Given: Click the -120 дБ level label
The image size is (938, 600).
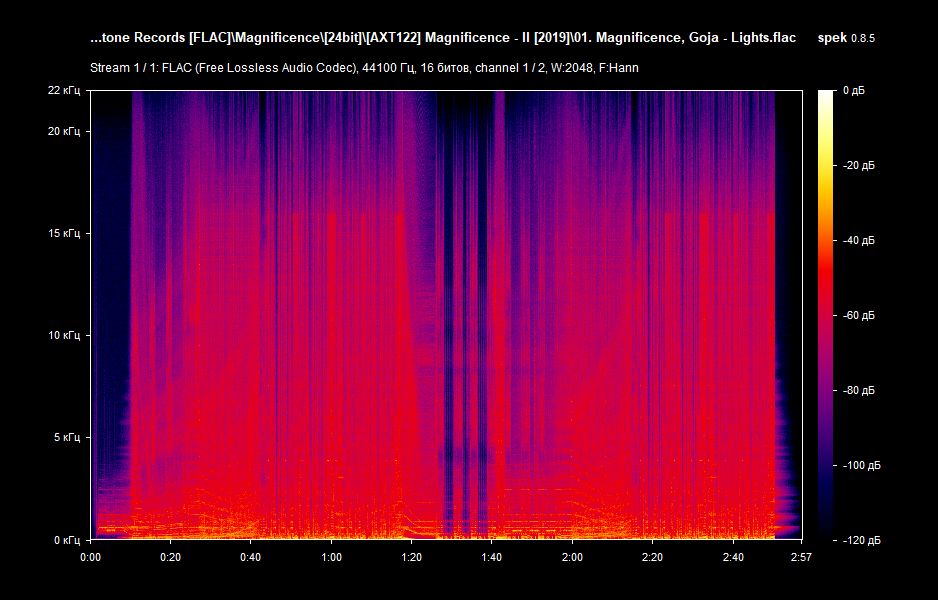Looking at the screenshot, I should [x=861, y=541].
